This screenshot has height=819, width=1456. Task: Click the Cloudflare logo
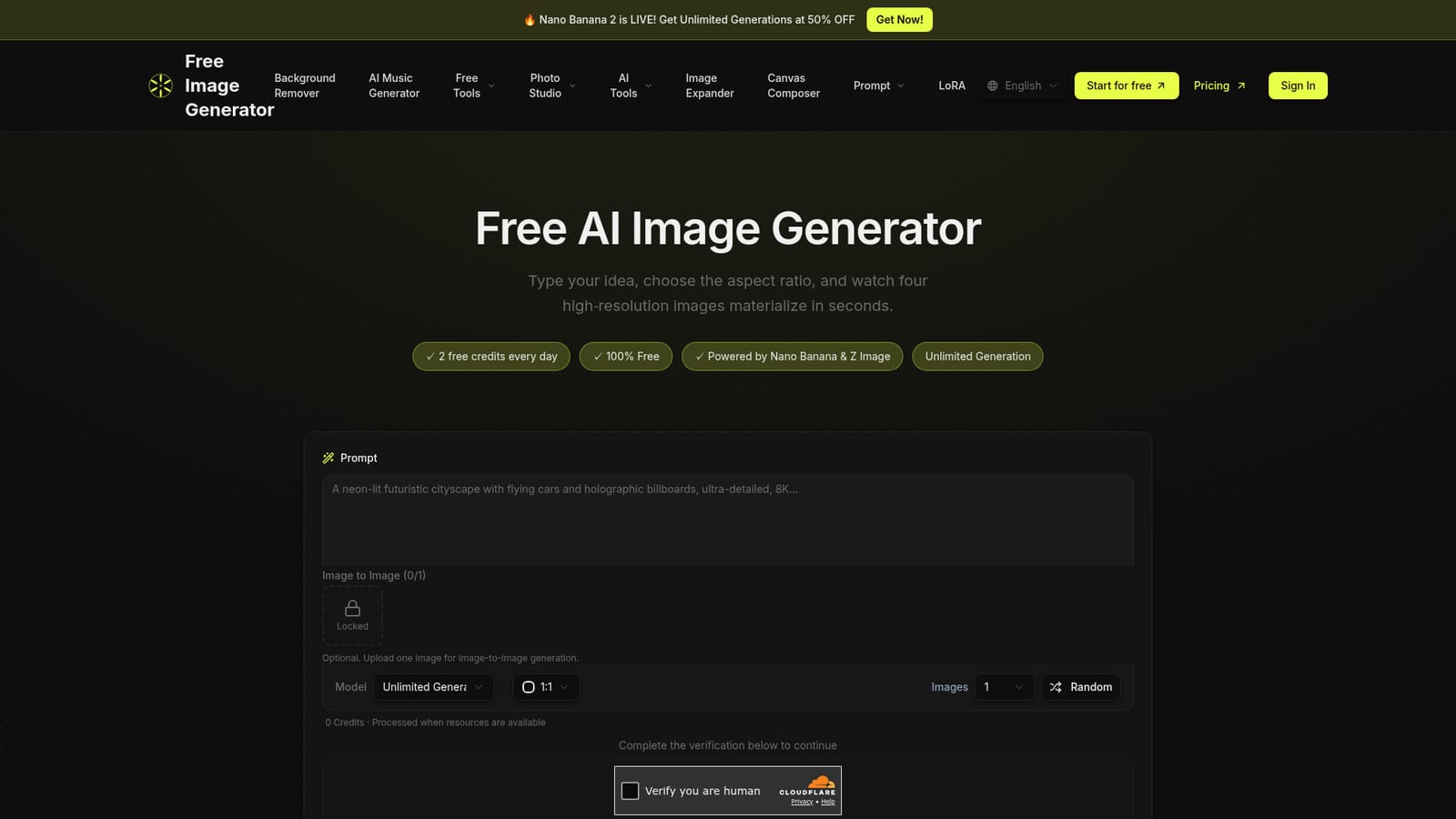[x=807, y=785]
